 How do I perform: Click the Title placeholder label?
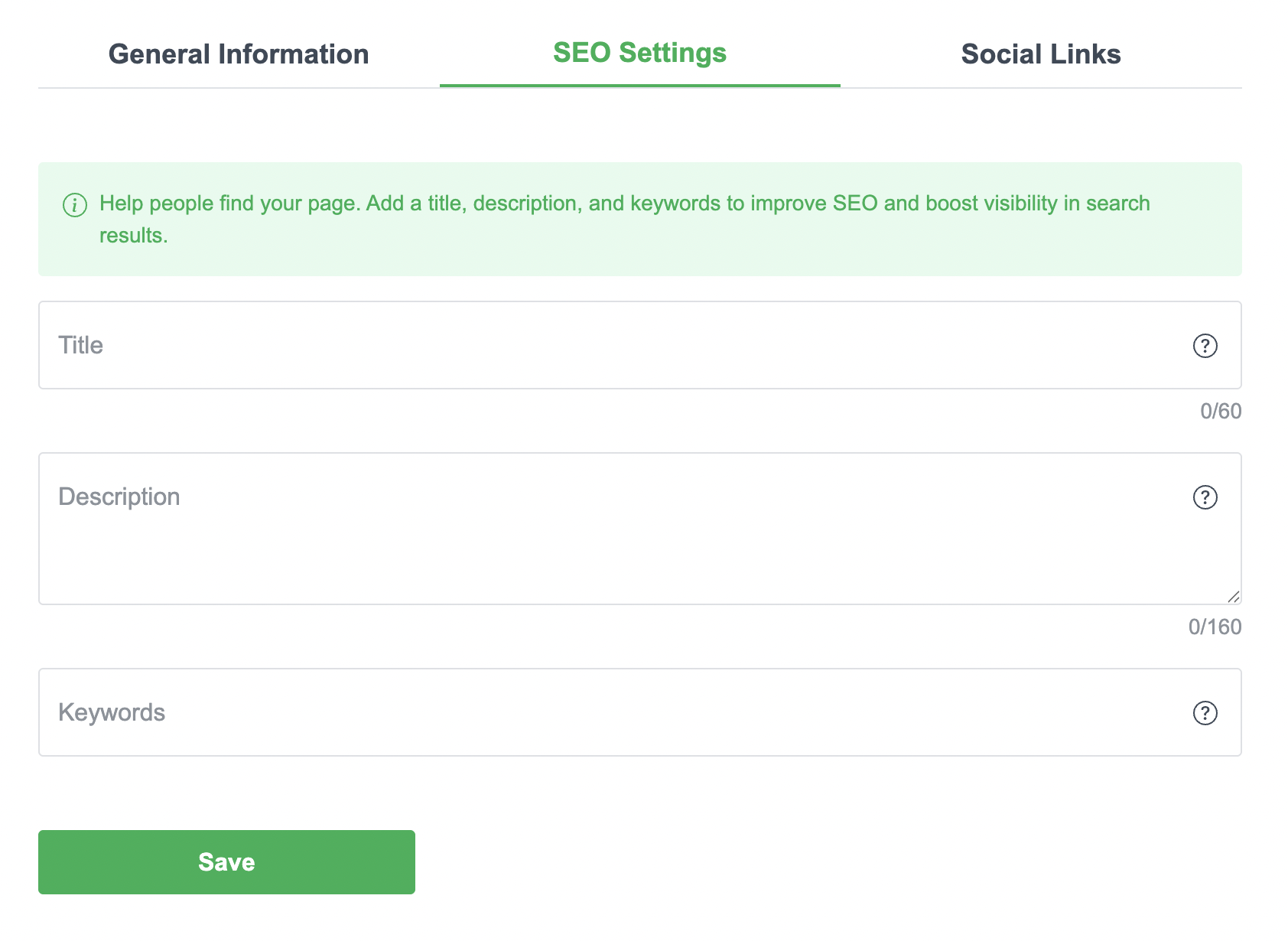coord(81,345)
